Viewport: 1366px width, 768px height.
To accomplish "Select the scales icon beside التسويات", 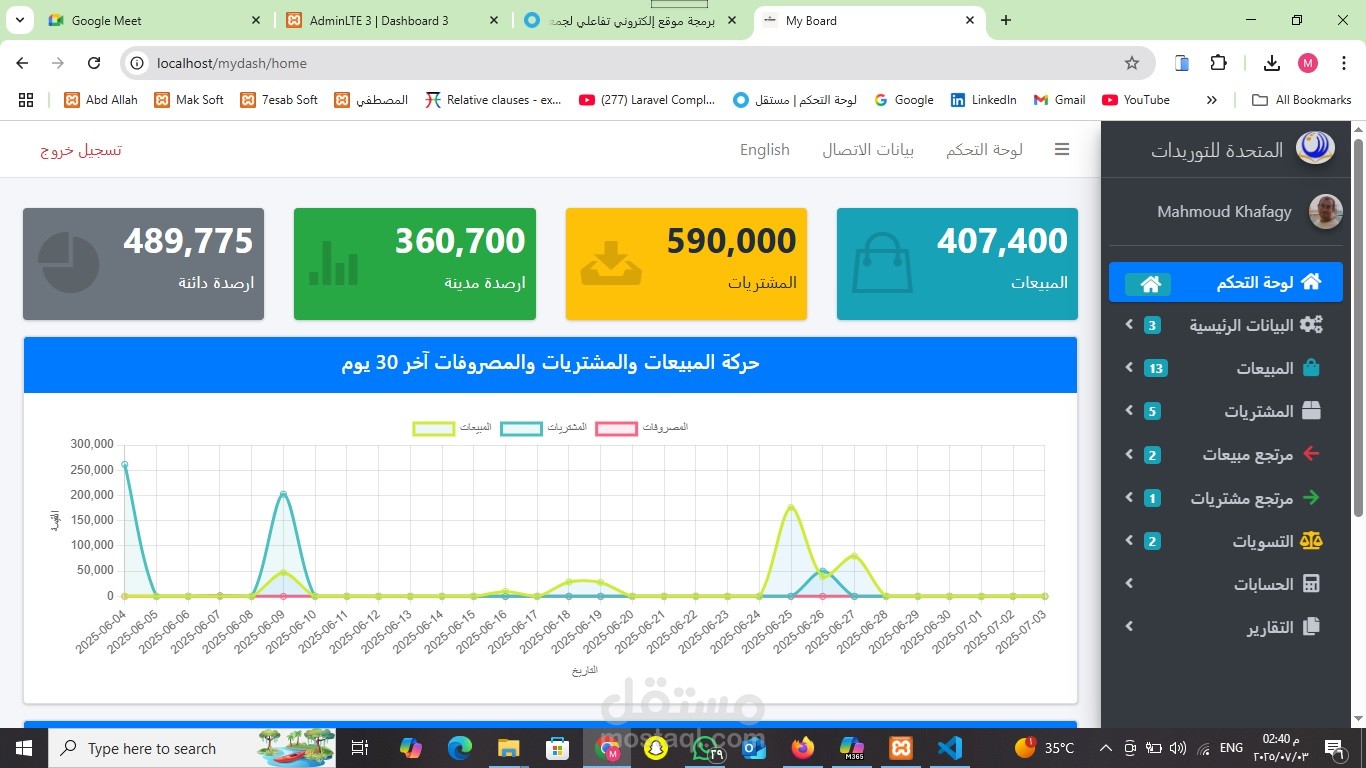I will [1311, 540].
